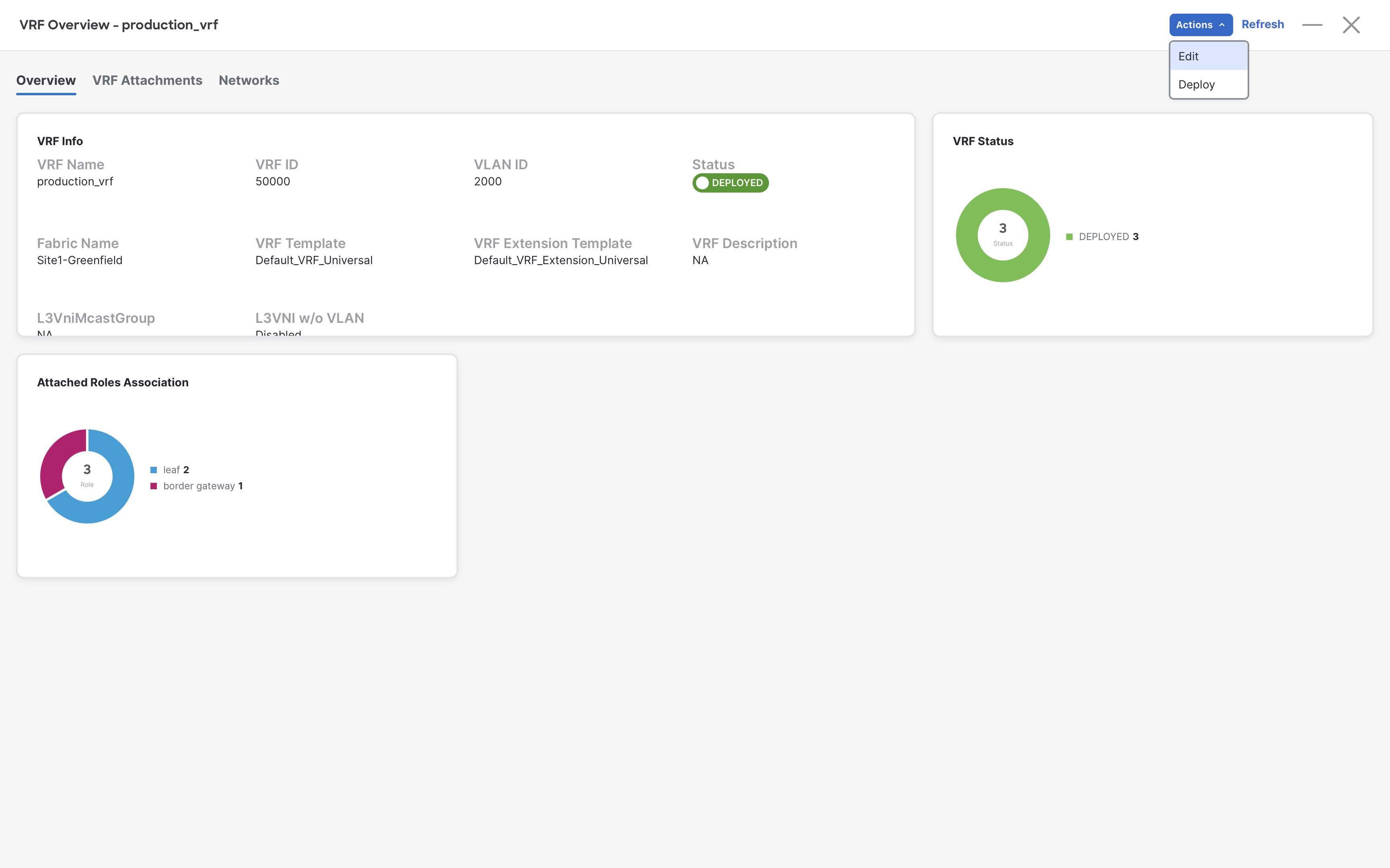Click the white circle in DEPLOYED badge
Screen dimensions: 1390x868
tap(702, 183)
